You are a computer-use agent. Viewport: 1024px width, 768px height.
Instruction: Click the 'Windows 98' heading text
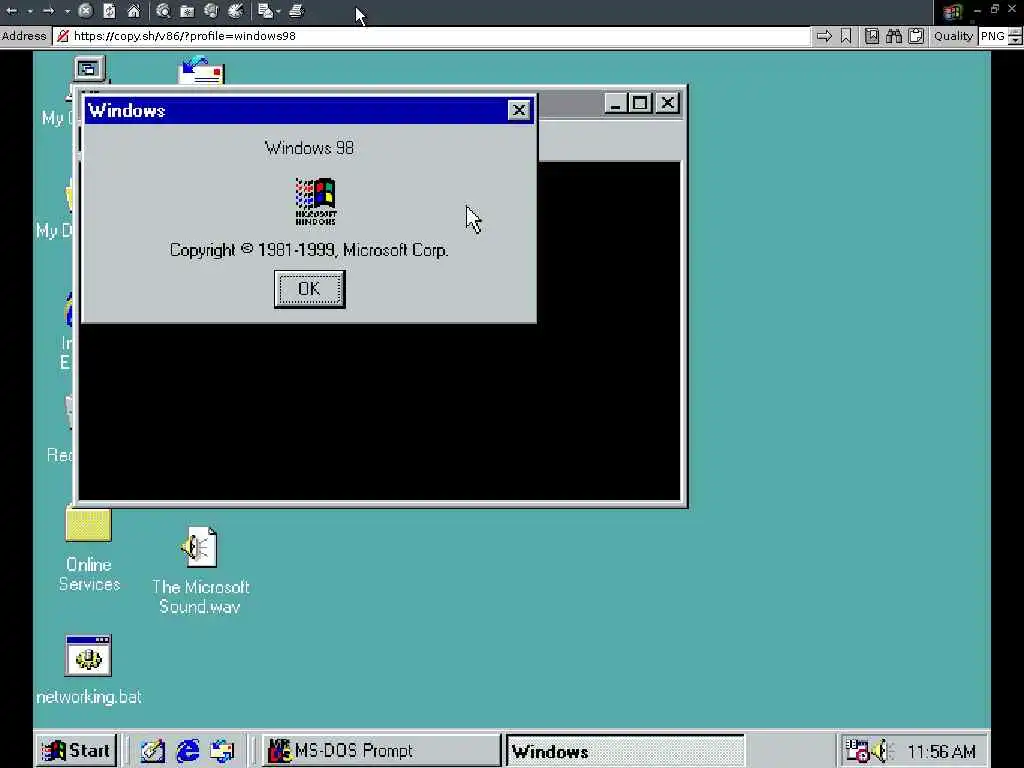tap(310, 148)
